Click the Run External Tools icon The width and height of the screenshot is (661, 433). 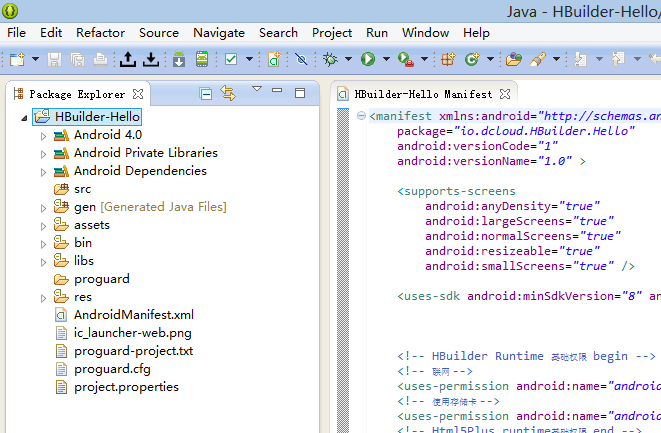[406, 59]
